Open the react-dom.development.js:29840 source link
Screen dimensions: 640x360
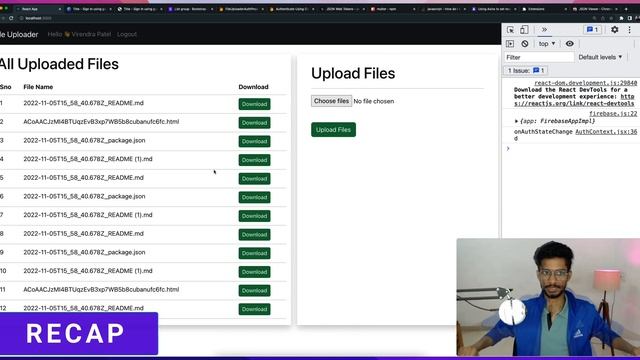pyautogui.click(x=585, y=83)
